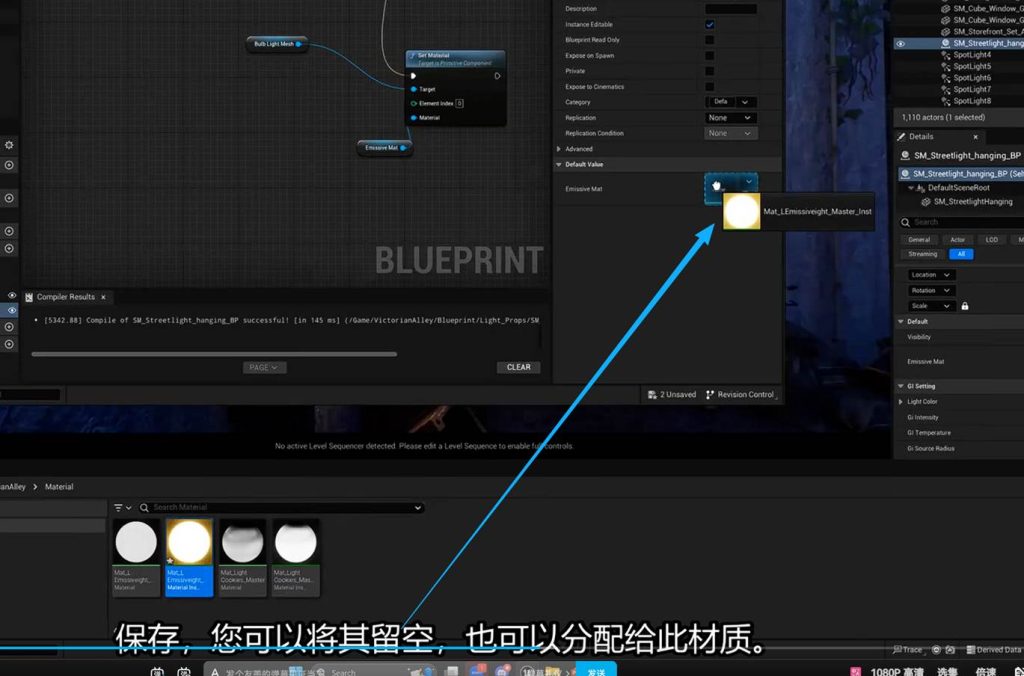Viewport: 1024px width, 676px height.
Task: Toggle the Scale lock icon
Action: coord(965,306)
